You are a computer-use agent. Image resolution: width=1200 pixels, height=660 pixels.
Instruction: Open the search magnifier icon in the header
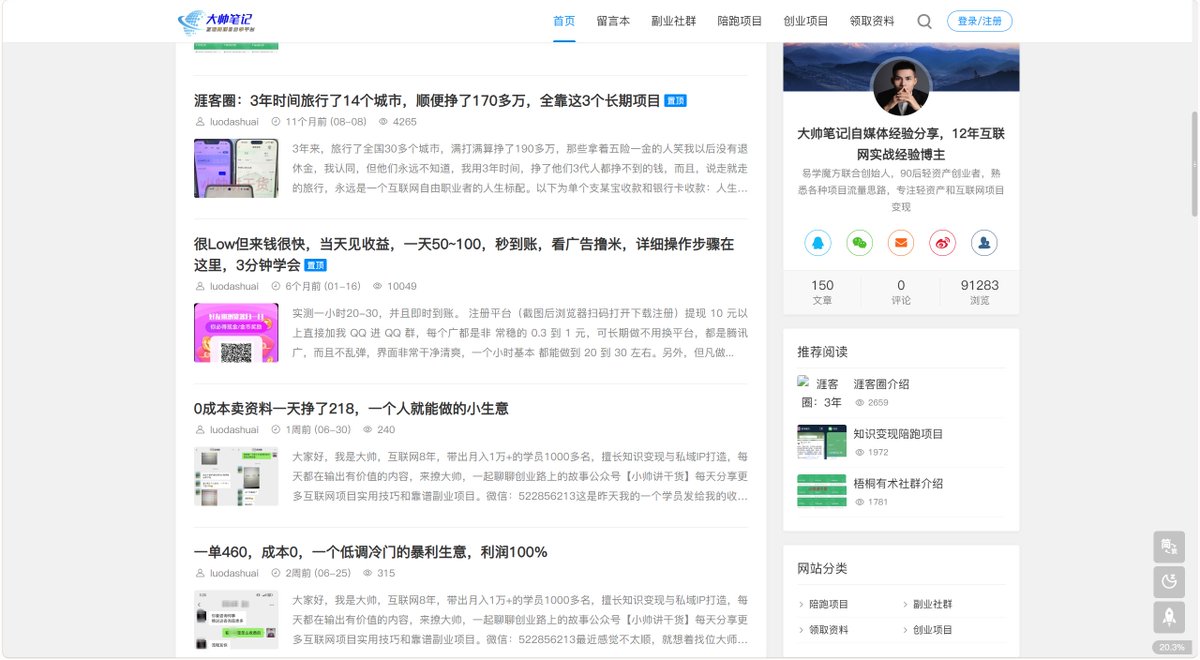point(924,21)
